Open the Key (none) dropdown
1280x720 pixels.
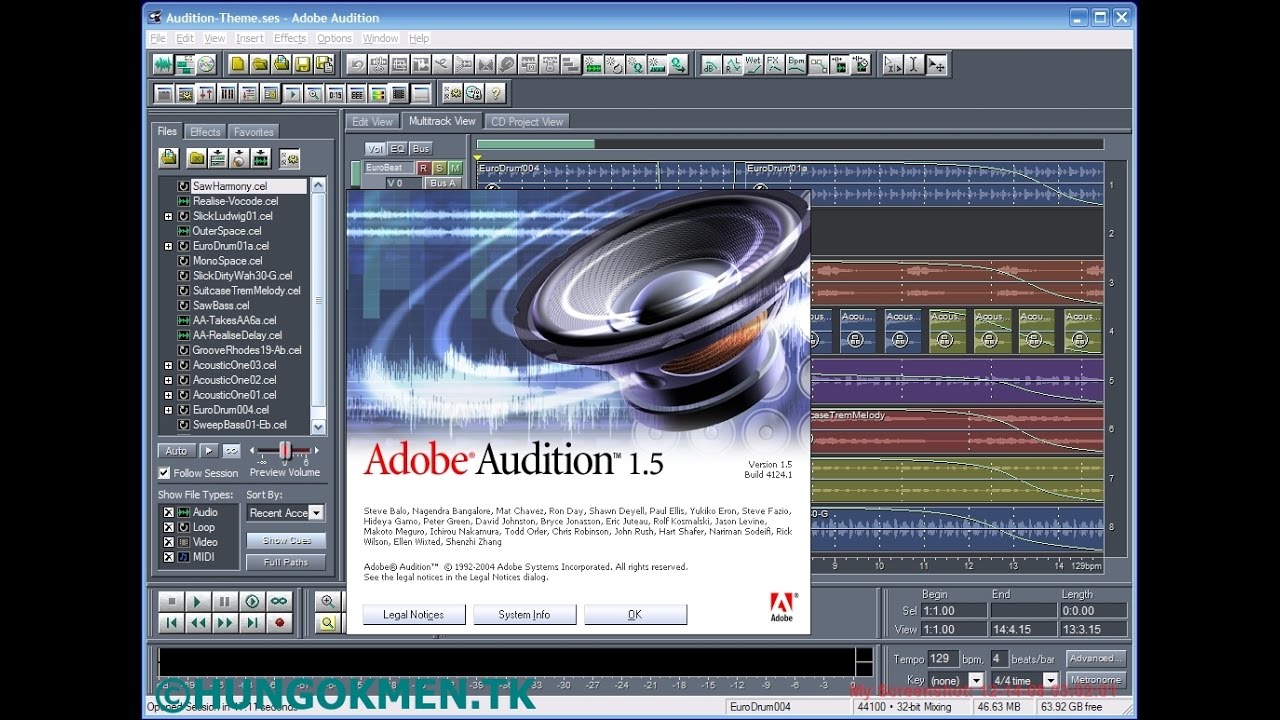pyautogui.click(x=976, y=680)
